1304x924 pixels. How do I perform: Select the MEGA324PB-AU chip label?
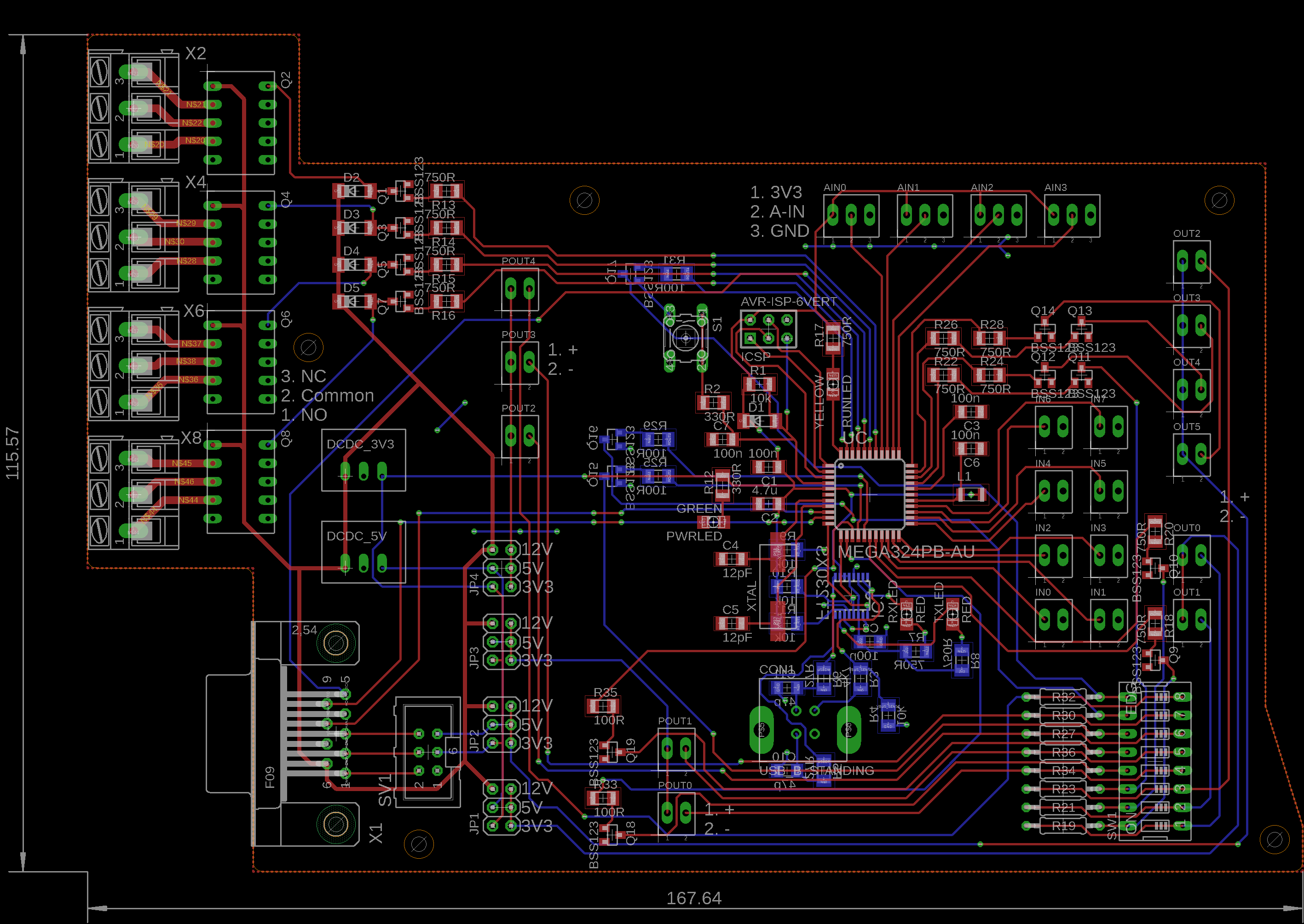pyautogui.click(x=906, y=552)
